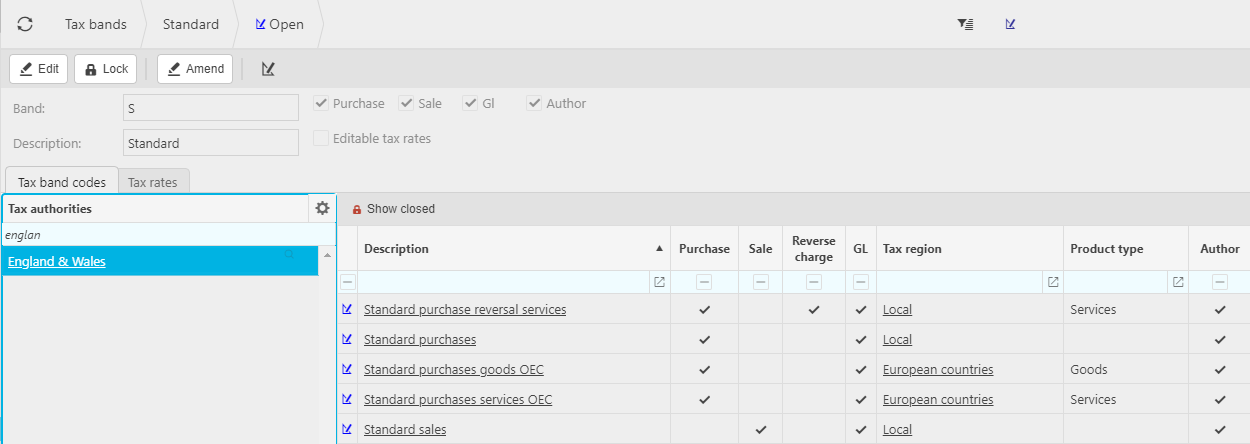Click the open-record icon next to Amend
Screen dimensions: 1250x444
click(268, 69)
